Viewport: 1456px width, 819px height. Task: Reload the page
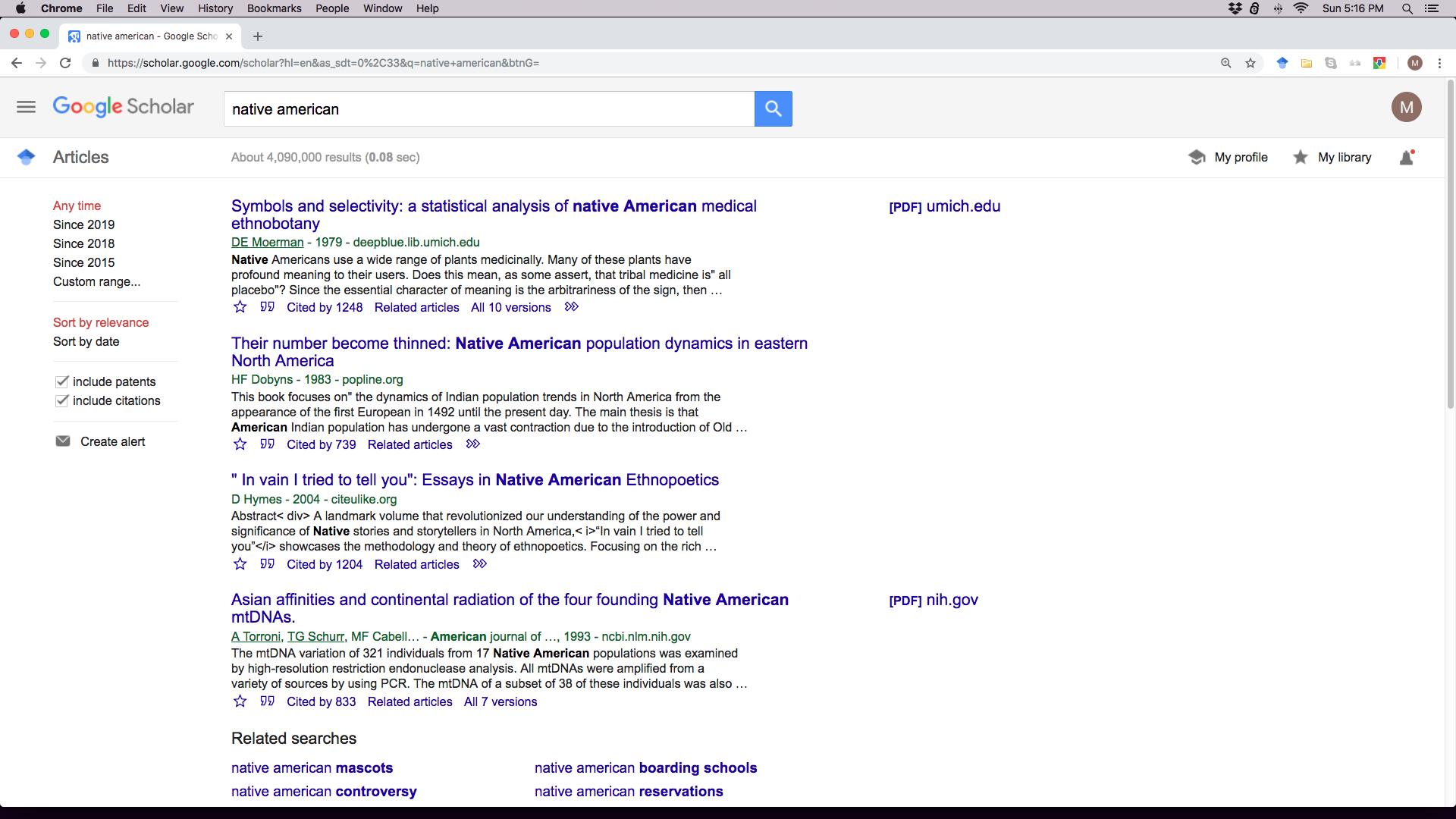point(65,63)
